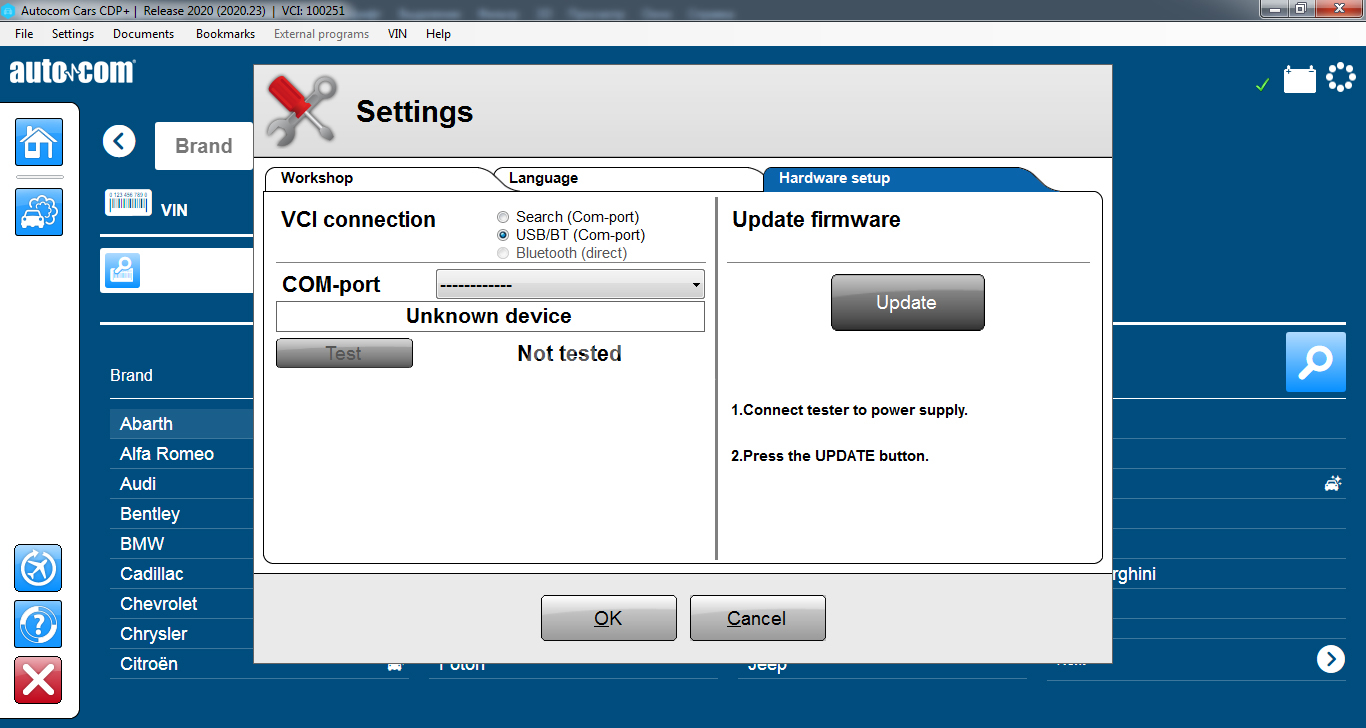Open the Help menu
This screenshot has height=728, width=1366.
tap(438, 34)
